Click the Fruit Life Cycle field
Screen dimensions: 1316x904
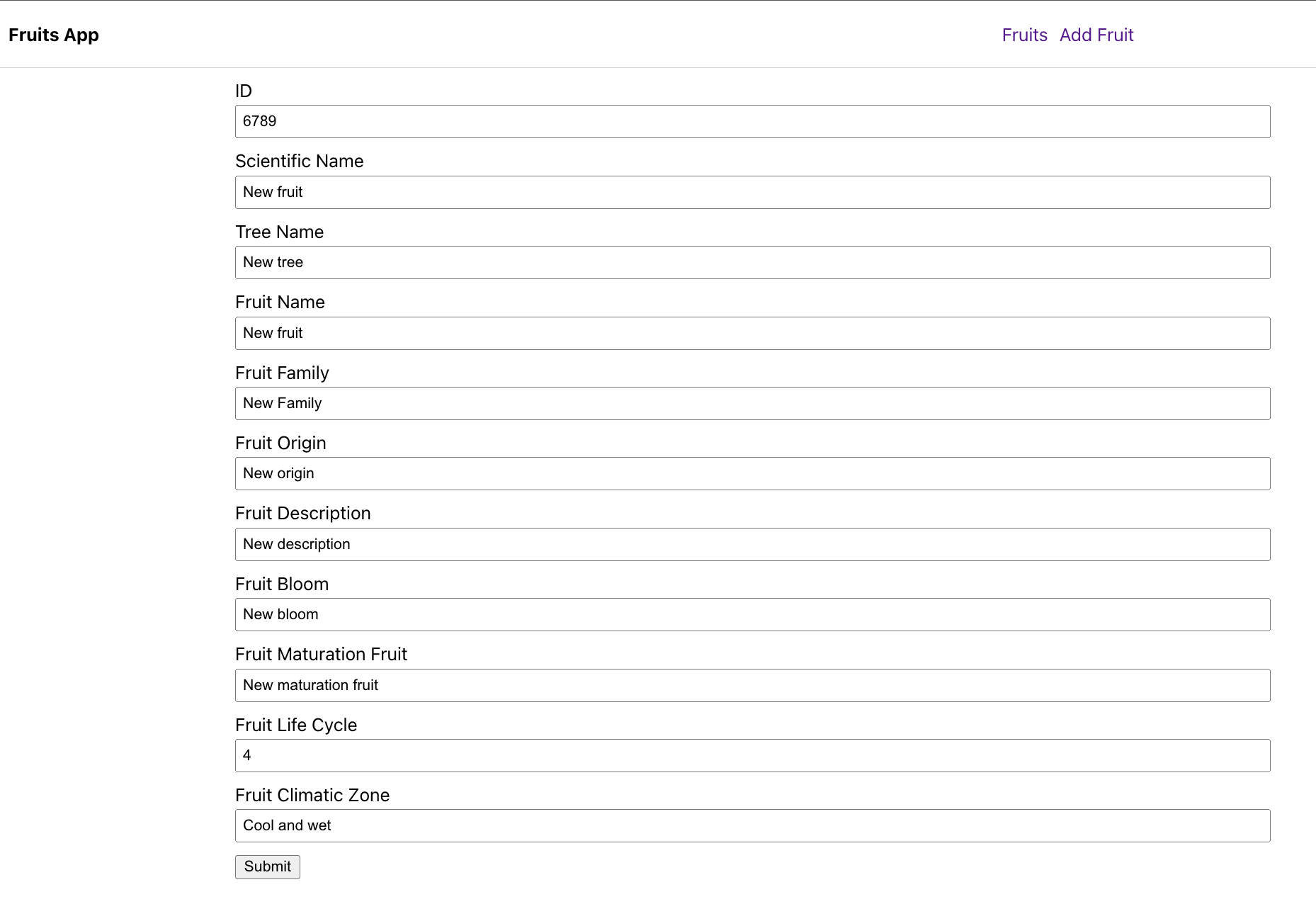752,755
